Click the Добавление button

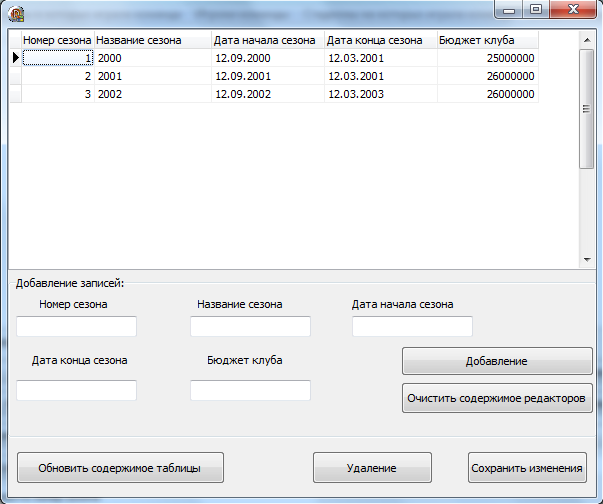point(497,361)
